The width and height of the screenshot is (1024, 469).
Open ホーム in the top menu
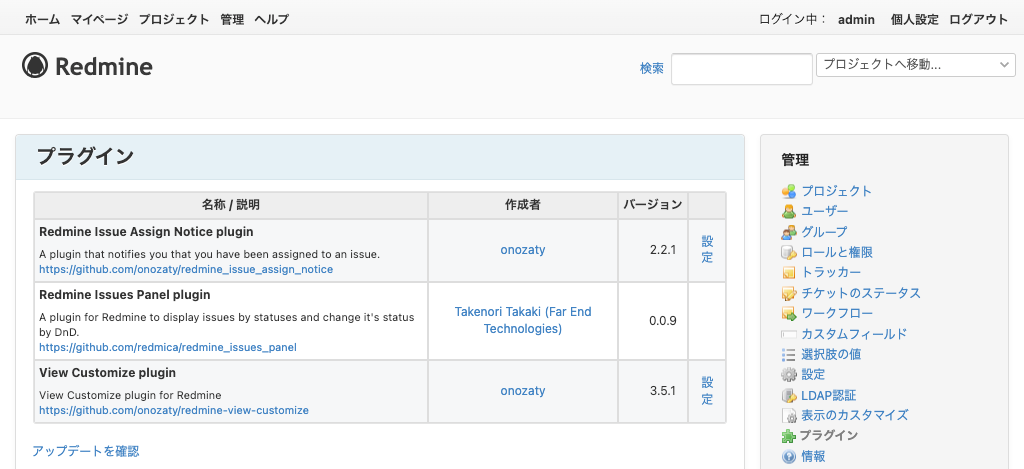click(42, 19)
